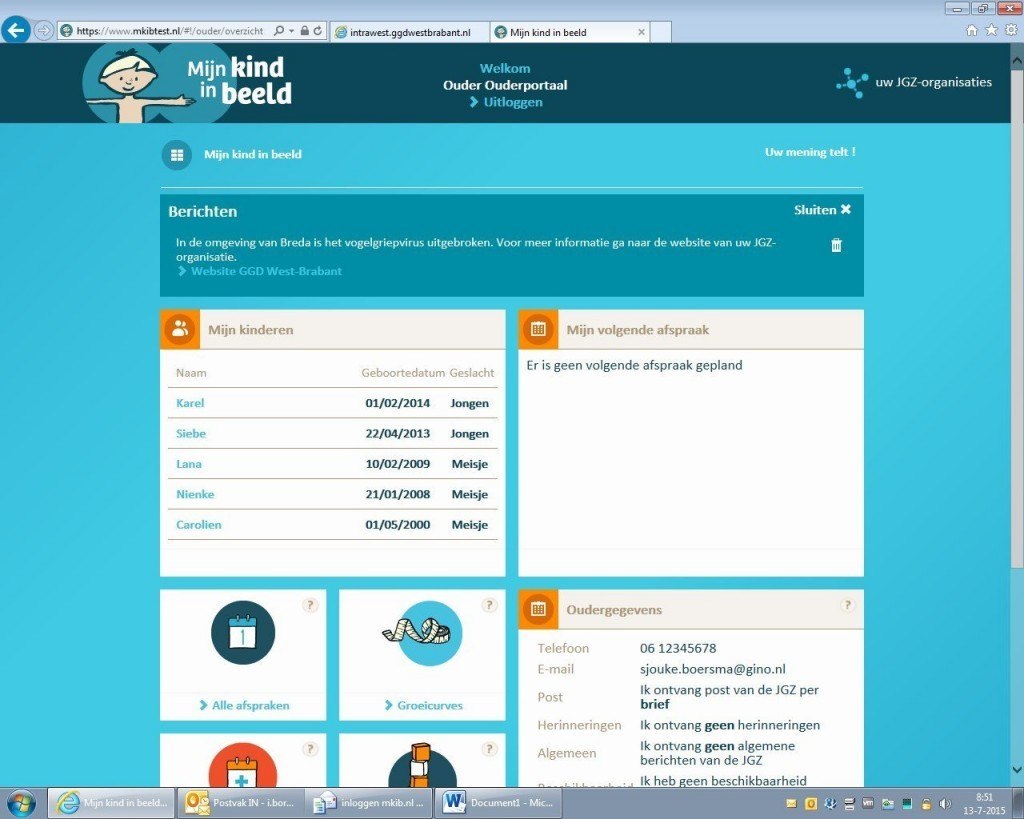The width and height of the screenshot is (1024, 819).
Task: Open child Lana's record
Action: pyautogui.click(x=189, y=464)
